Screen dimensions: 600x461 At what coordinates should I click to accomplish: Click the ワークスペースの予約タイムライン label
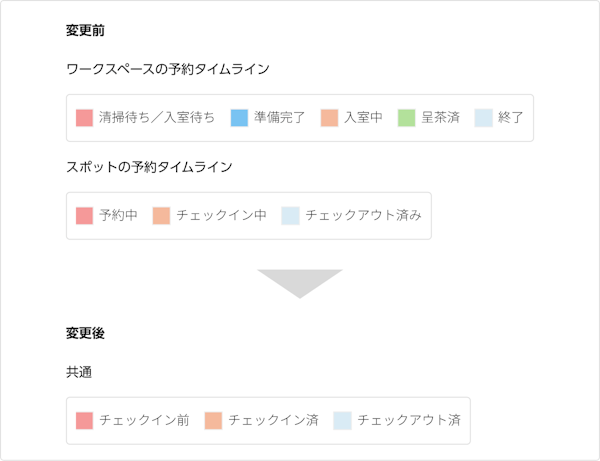(168, 69)
